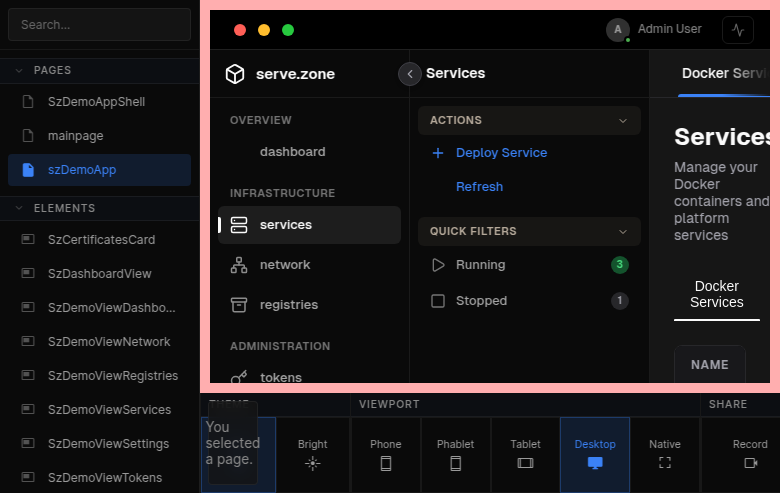
Task: Open network in the infrastructure menu
Action: click(x=284, y=265)
